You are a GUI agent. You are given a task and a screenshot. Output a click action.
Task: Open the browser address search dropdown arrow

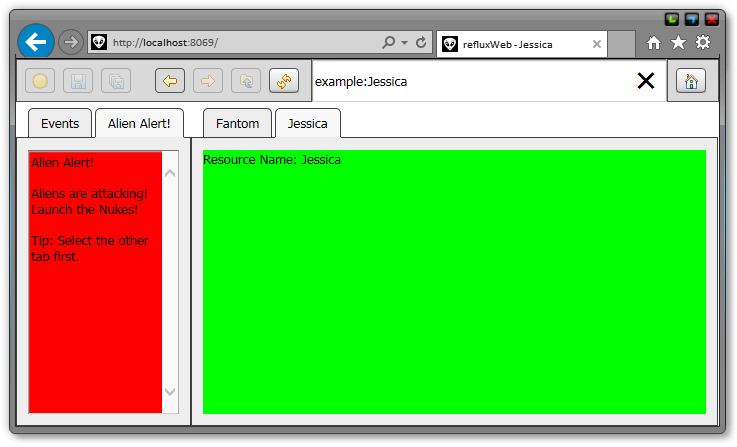coord(404,43)
